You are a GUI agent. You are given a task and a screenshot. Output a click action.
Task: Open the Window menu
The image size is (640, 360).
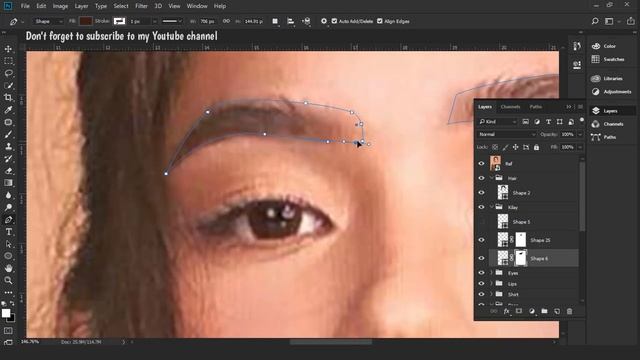(x=197, y=6)
